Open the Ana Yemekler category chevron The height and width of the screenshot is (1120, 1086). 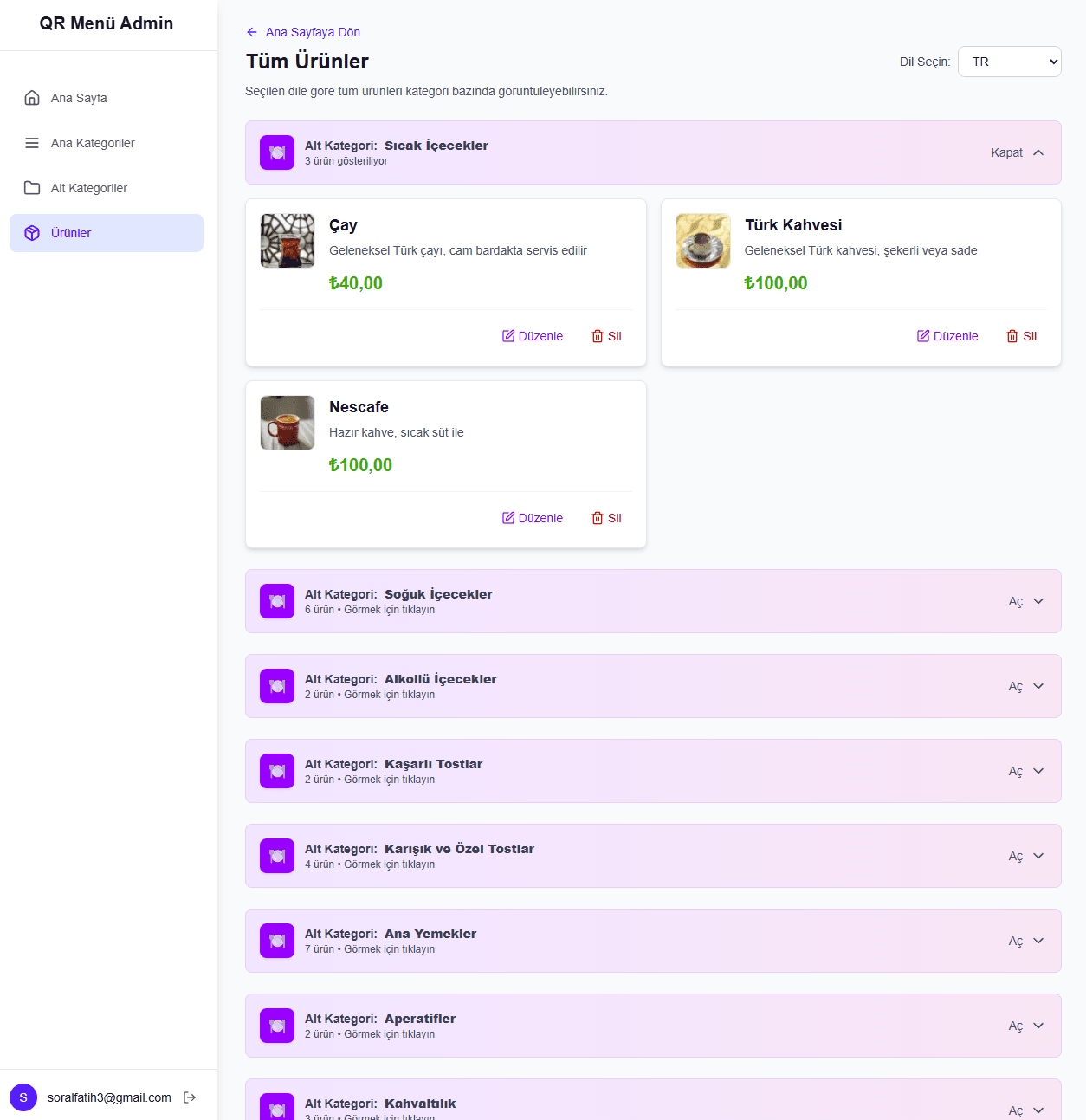coord(1038,941)
